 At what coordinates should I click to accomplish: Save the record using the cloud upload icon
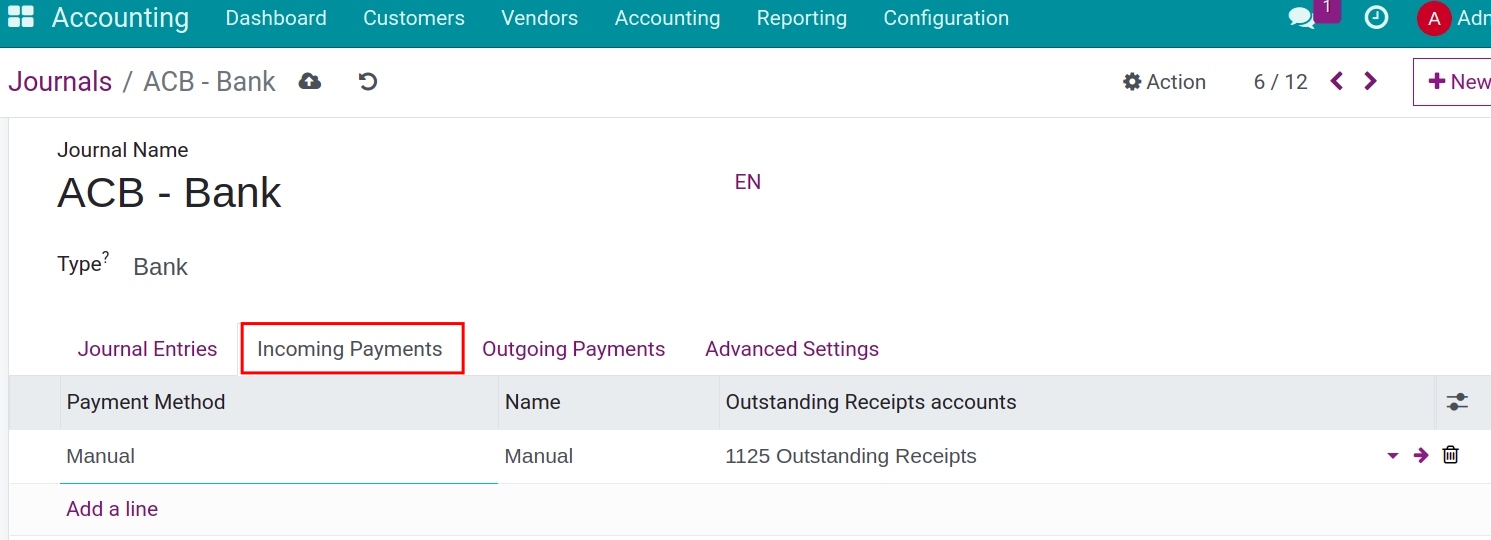(x=310, y=81)
